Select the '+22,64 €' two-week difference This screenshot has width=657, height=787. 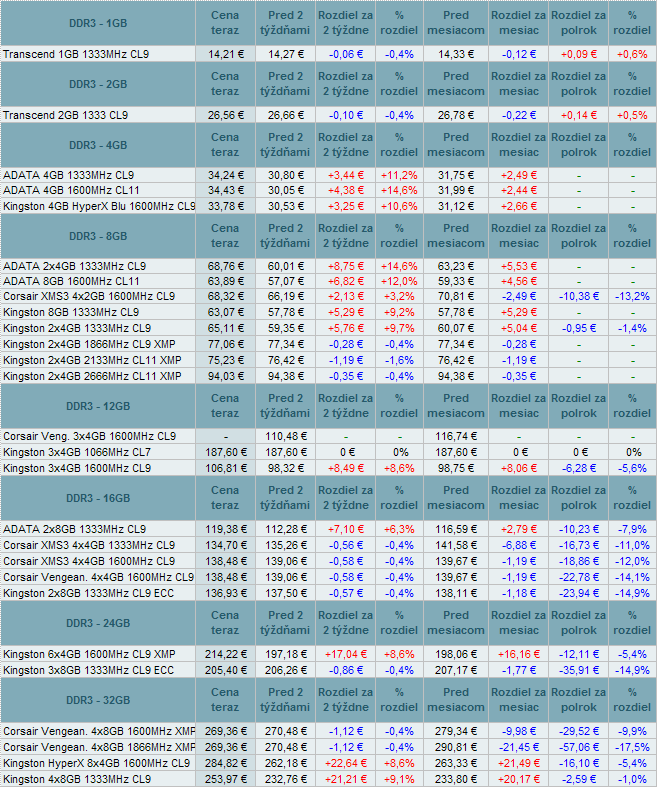[345, 763]
